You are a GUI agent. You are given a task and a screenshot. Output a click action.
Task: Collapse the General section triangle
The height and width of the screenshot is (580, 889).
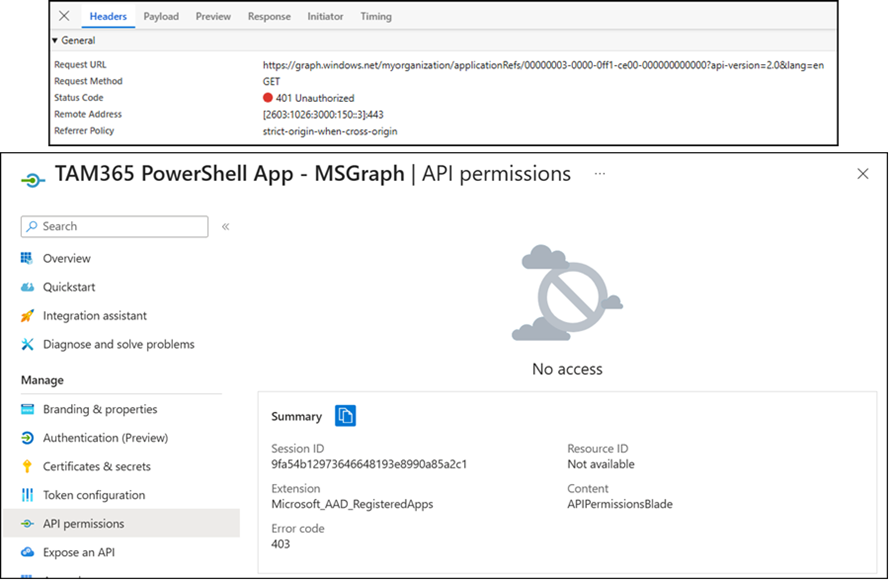(55, 40)
